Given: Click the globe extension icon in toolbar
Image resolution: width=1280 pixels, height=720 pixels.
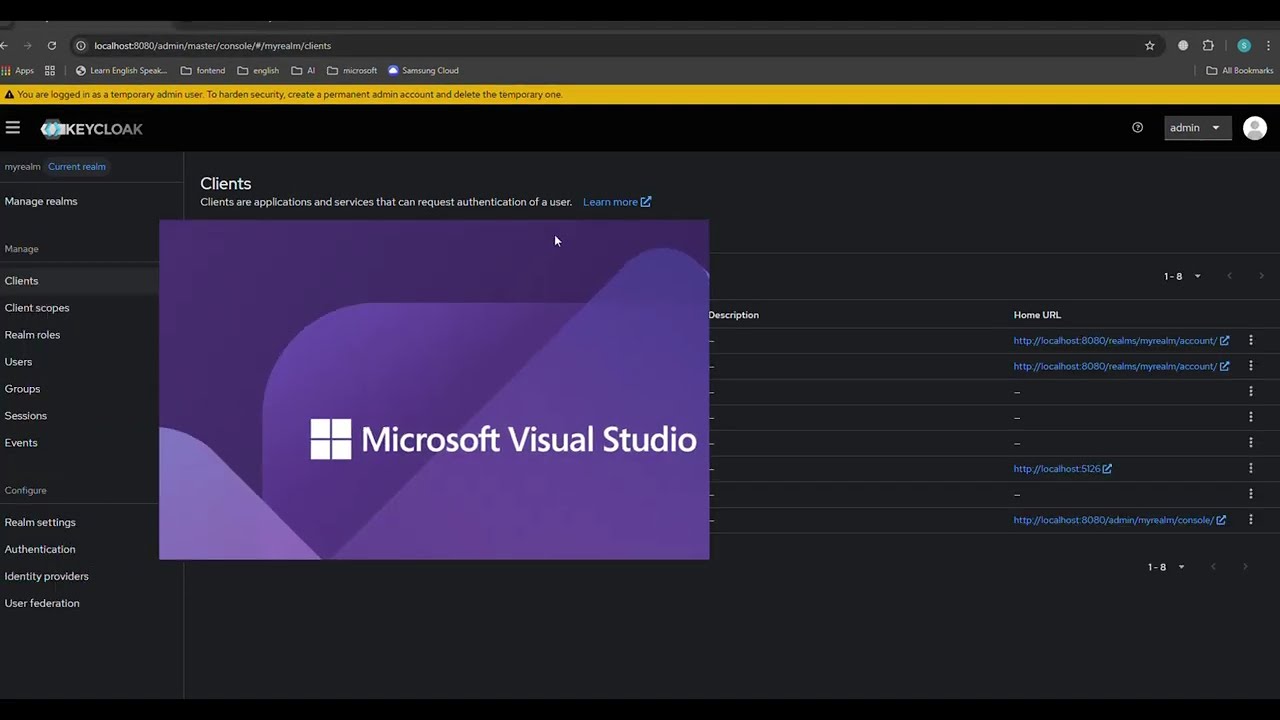Looking at the screenshot, I should [1183, 45].
